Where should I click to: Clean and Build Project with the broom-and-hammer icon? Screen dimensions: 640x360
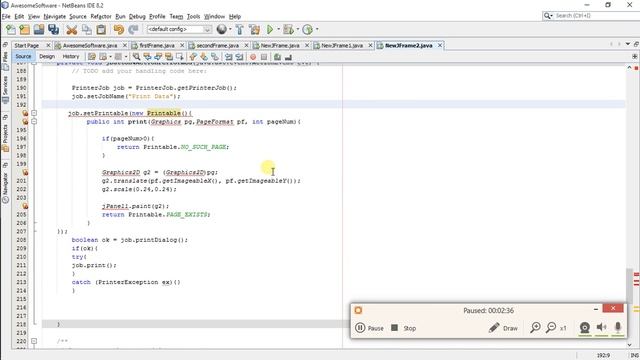[x=254, y=29]
